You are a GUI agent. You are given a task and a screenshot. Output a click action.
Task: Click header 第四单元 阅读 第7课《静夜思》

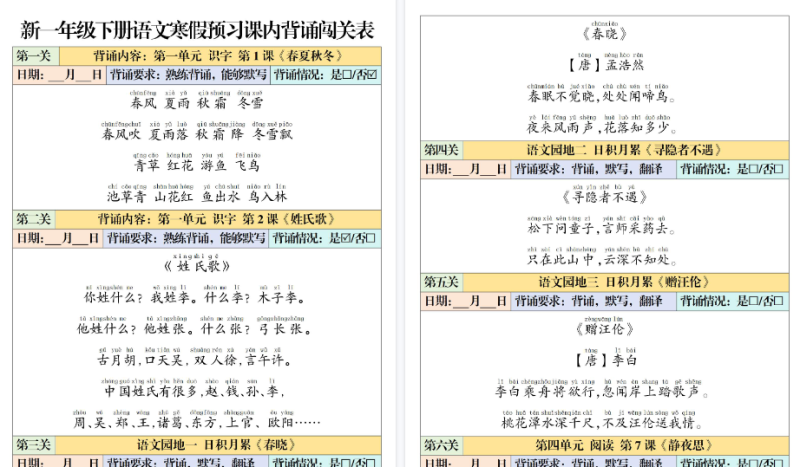(x=626, y=445)
